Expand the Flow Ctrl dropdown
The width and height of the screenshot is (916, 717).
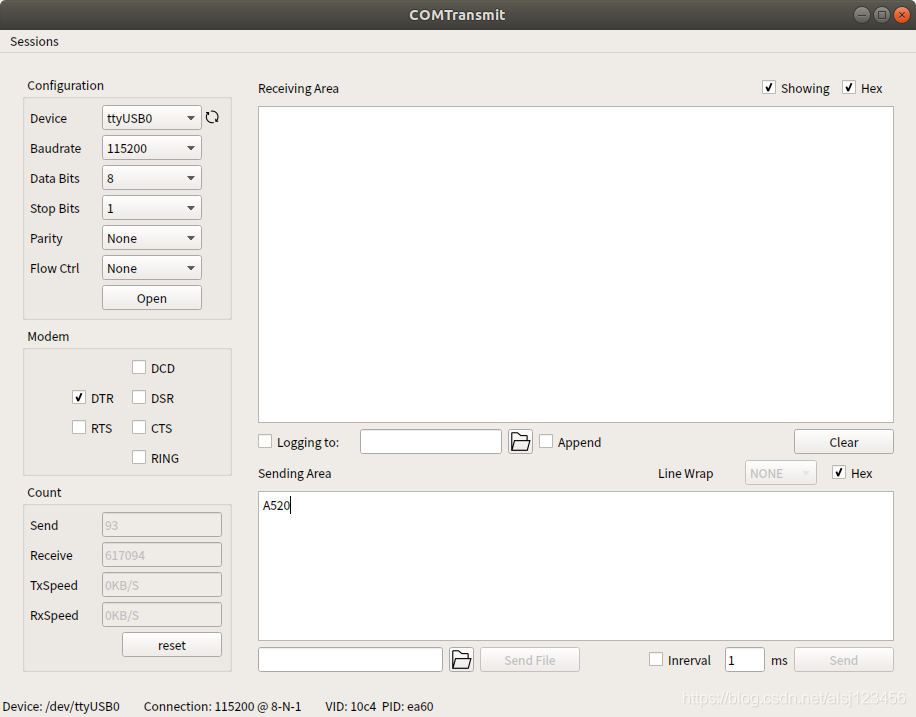point(151,268)
